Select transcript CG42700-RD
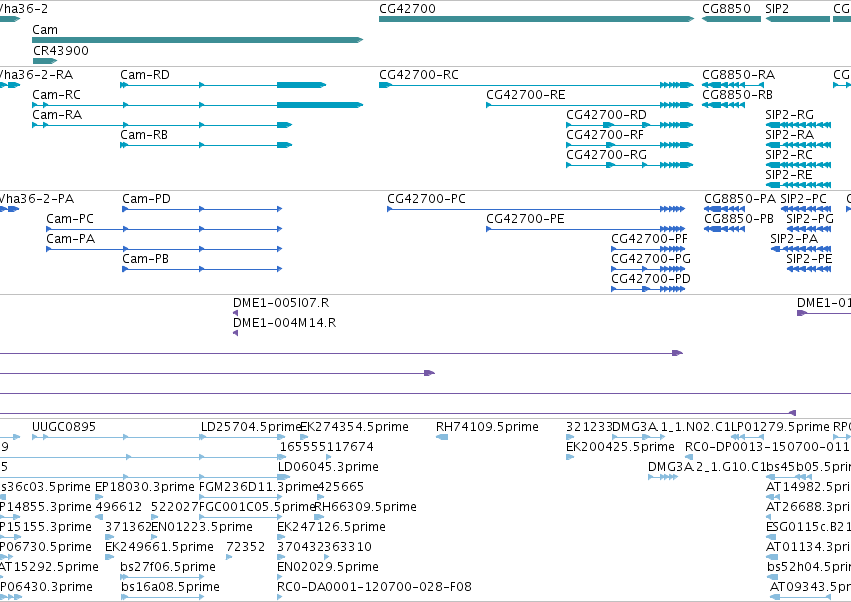The width and height of the screenshot is (851, 602). [x=630, y=125]
